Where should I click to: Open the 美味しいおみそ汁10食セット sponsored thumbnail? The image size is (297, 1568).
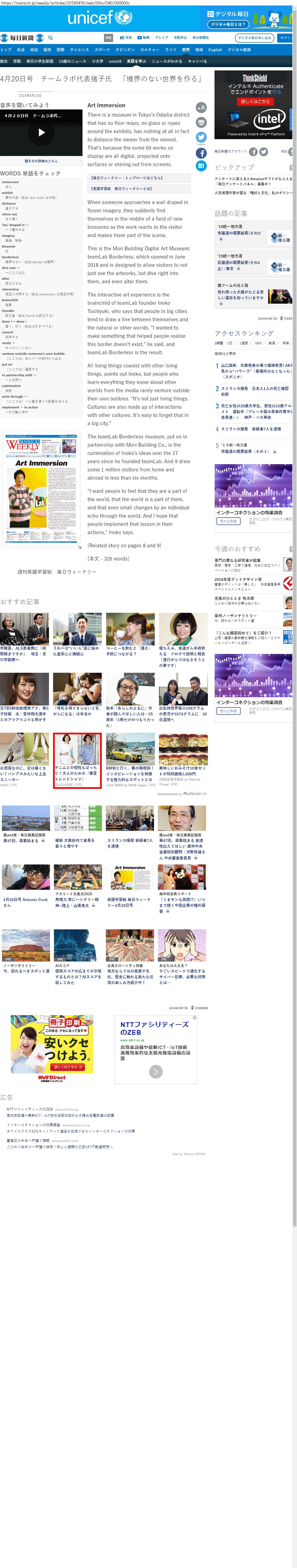coord(183,749)
